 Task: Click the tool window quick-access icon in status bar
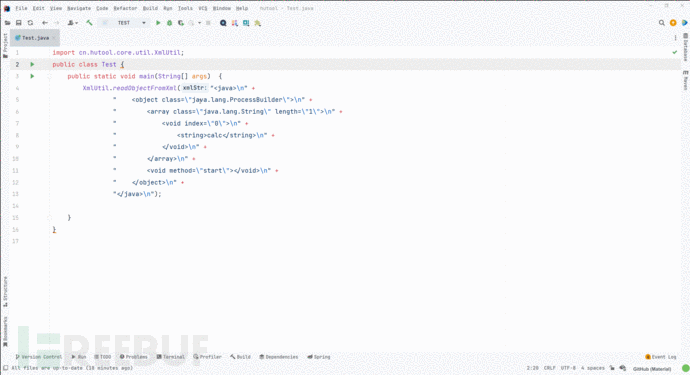click(5, 368)
